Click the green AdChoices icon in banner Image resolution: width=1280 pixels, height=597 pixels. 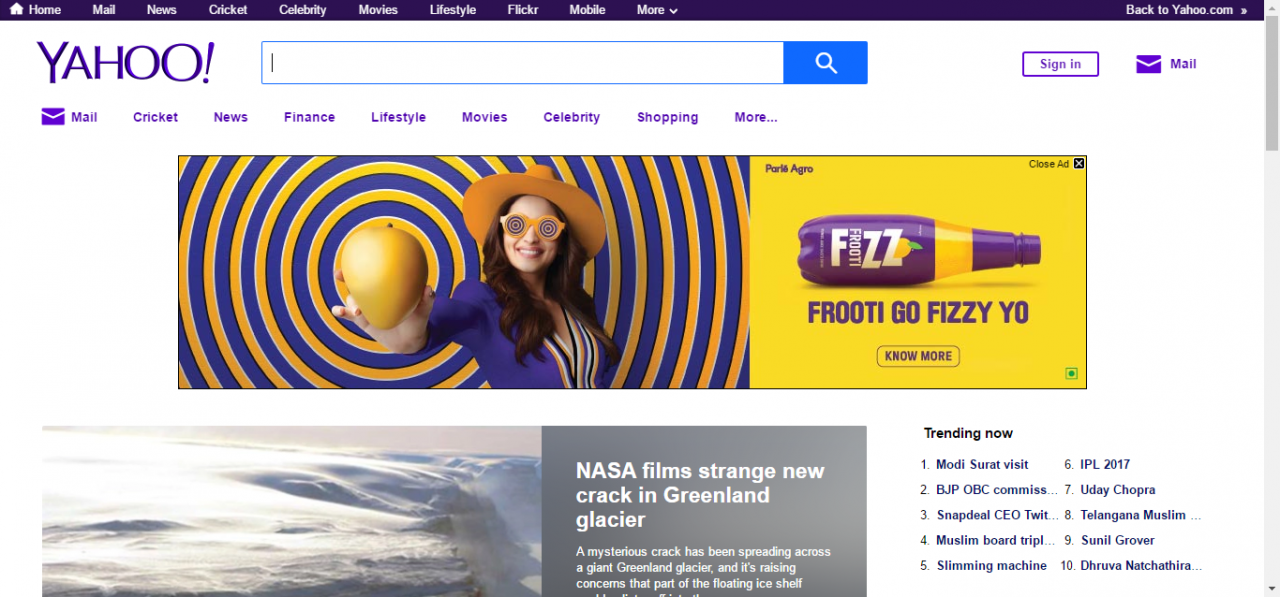[x=1071, y=374]
